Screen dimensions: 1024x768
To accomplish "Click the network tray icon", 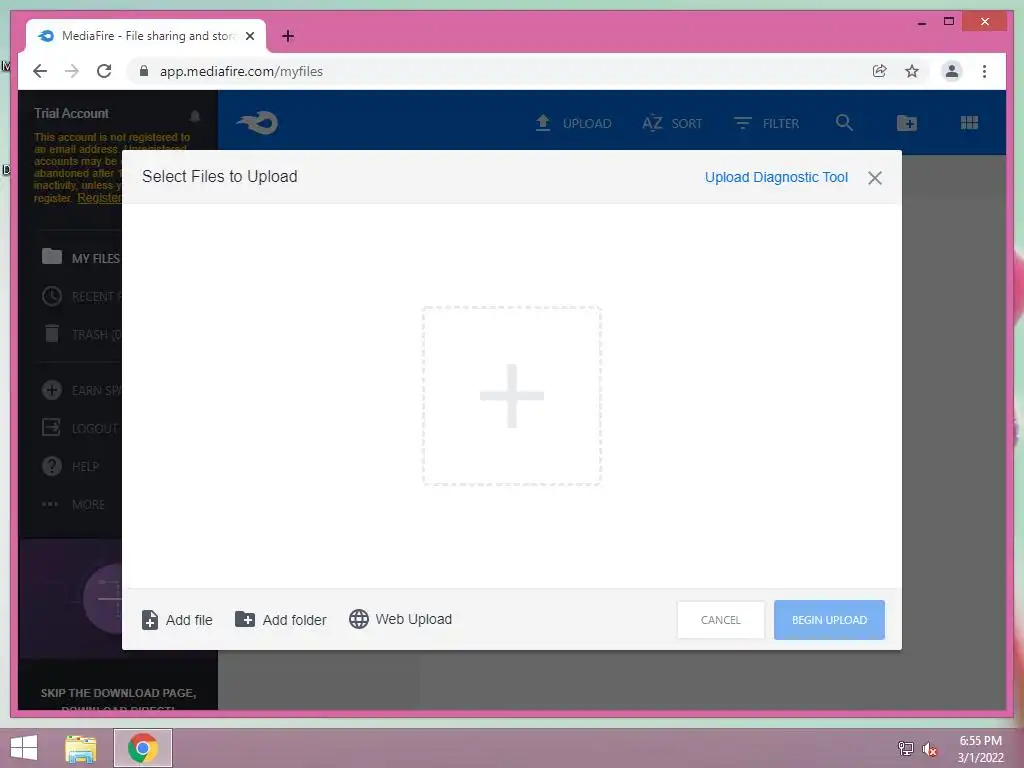I will pos(905,748).
